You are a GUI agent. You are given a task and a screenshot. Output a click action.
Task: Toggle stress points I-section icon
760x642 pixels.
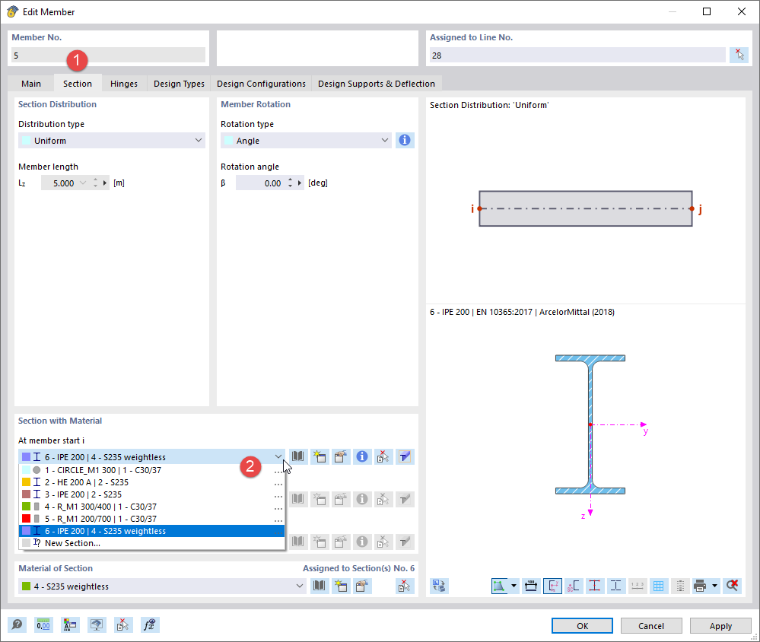pyautogui.click(x=595, y=586)
